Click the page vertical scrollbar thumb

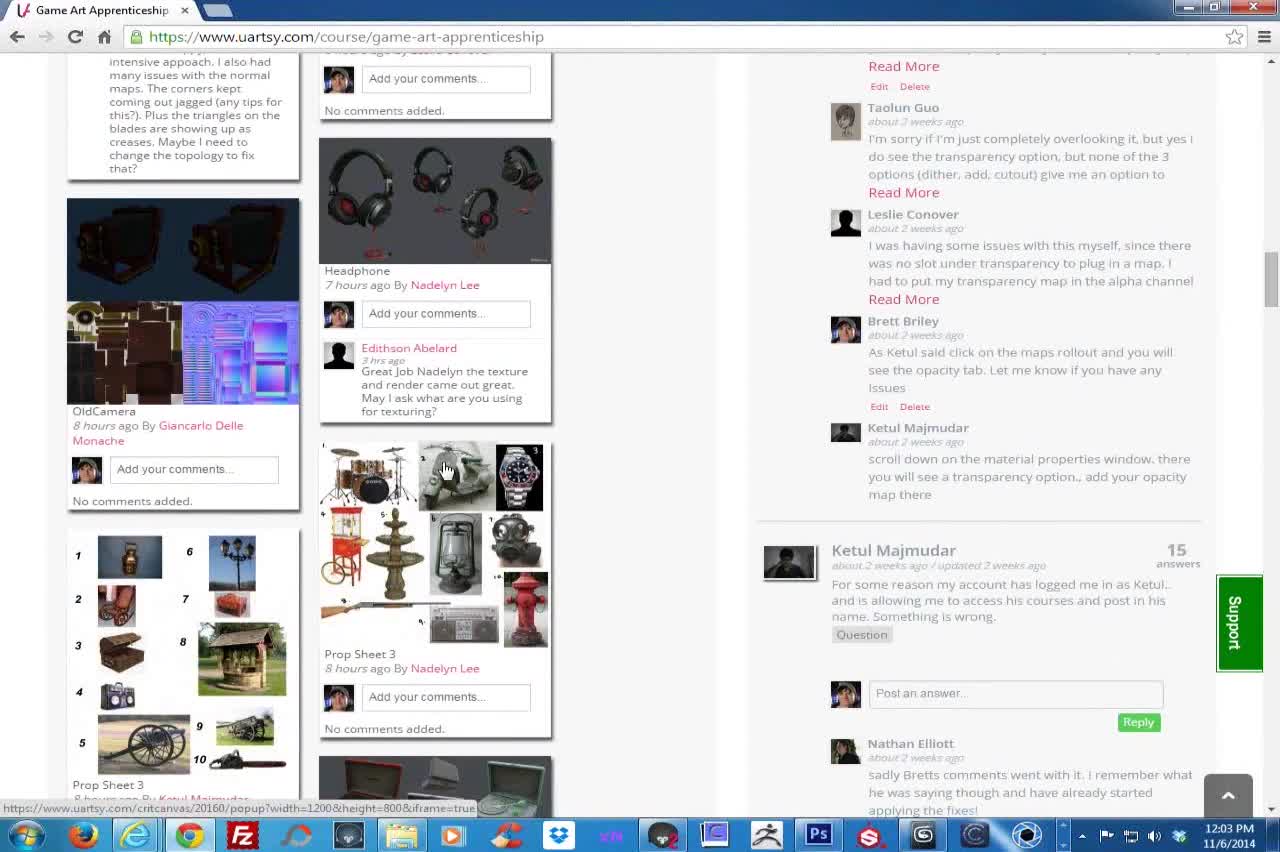1271,280
